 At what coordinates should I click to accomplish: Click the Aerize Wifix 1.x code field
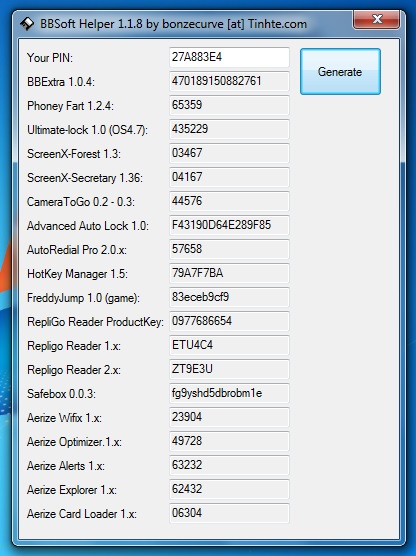point(229,417)
